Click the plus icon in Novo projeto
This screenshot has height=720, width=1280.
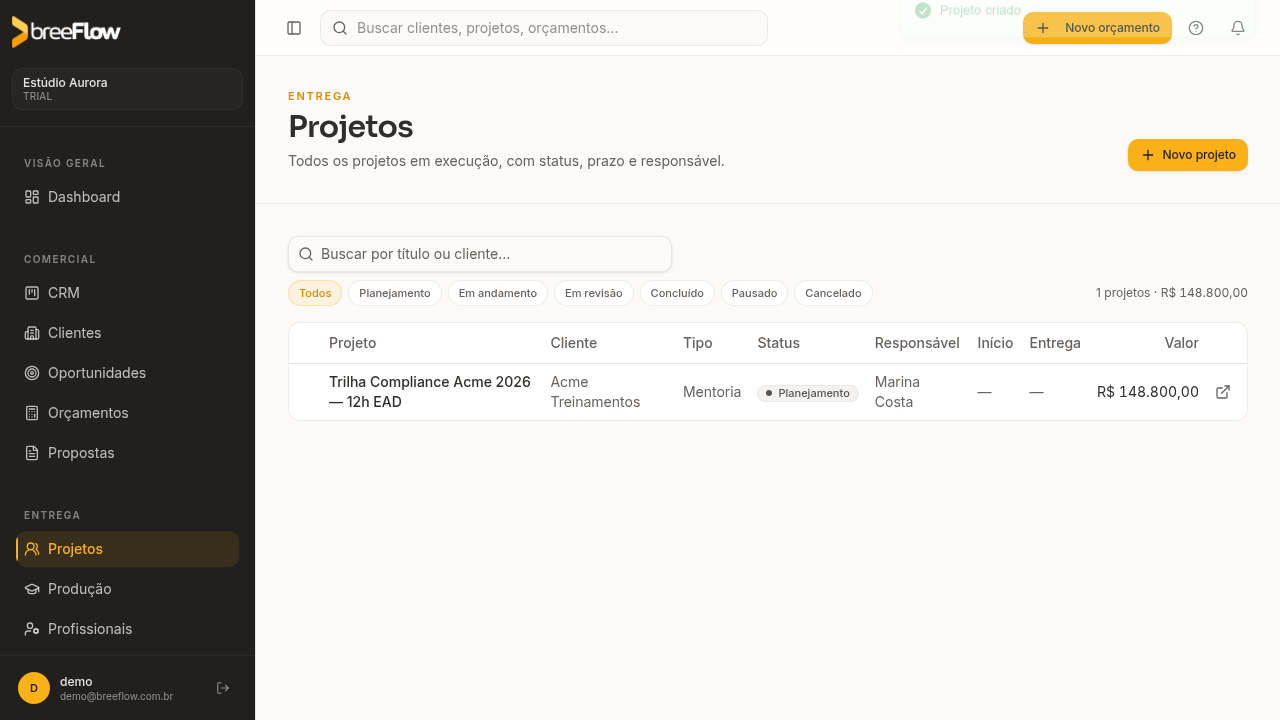point(1148,155)
